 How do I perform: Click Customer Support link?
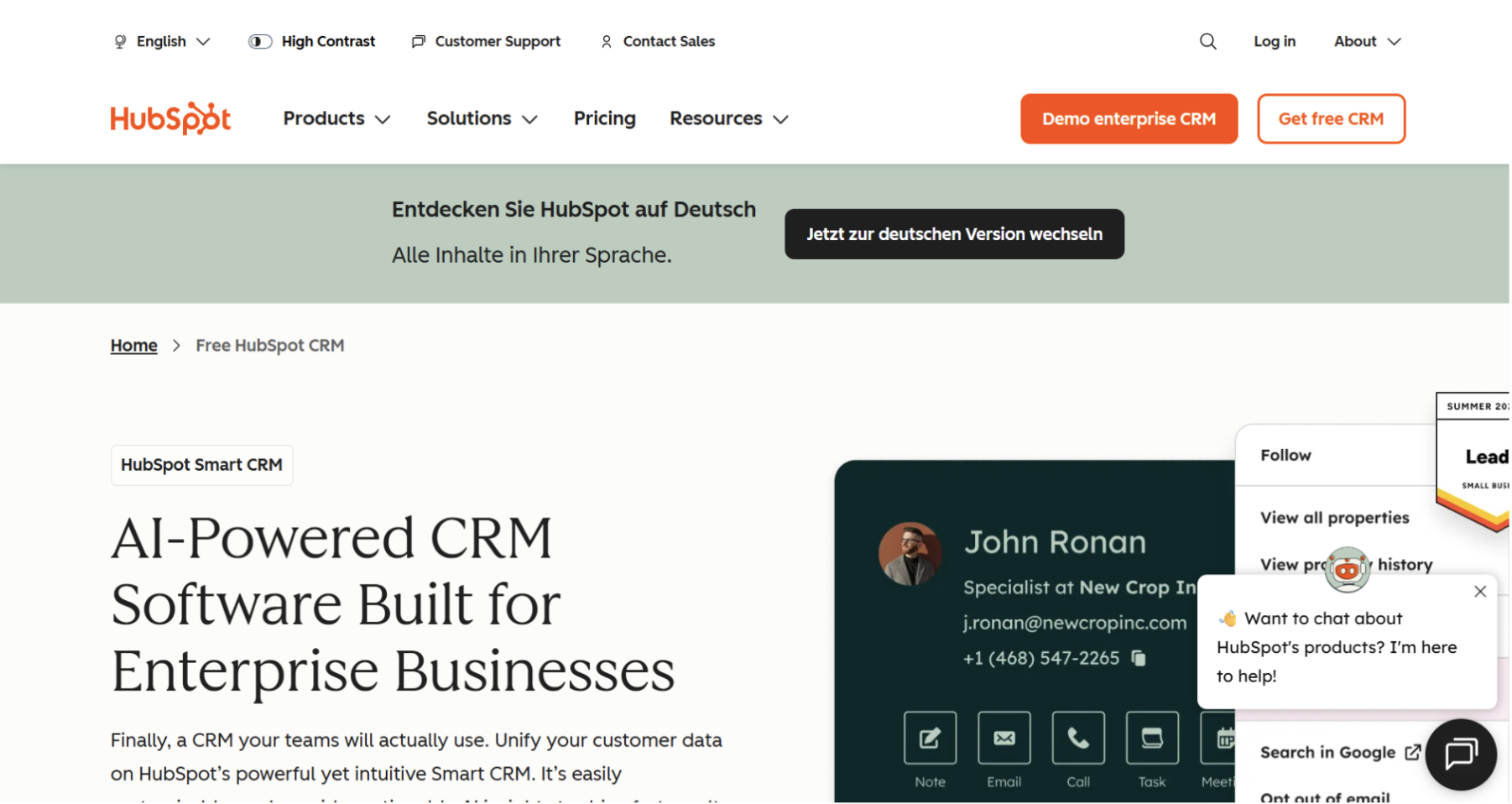486,41
